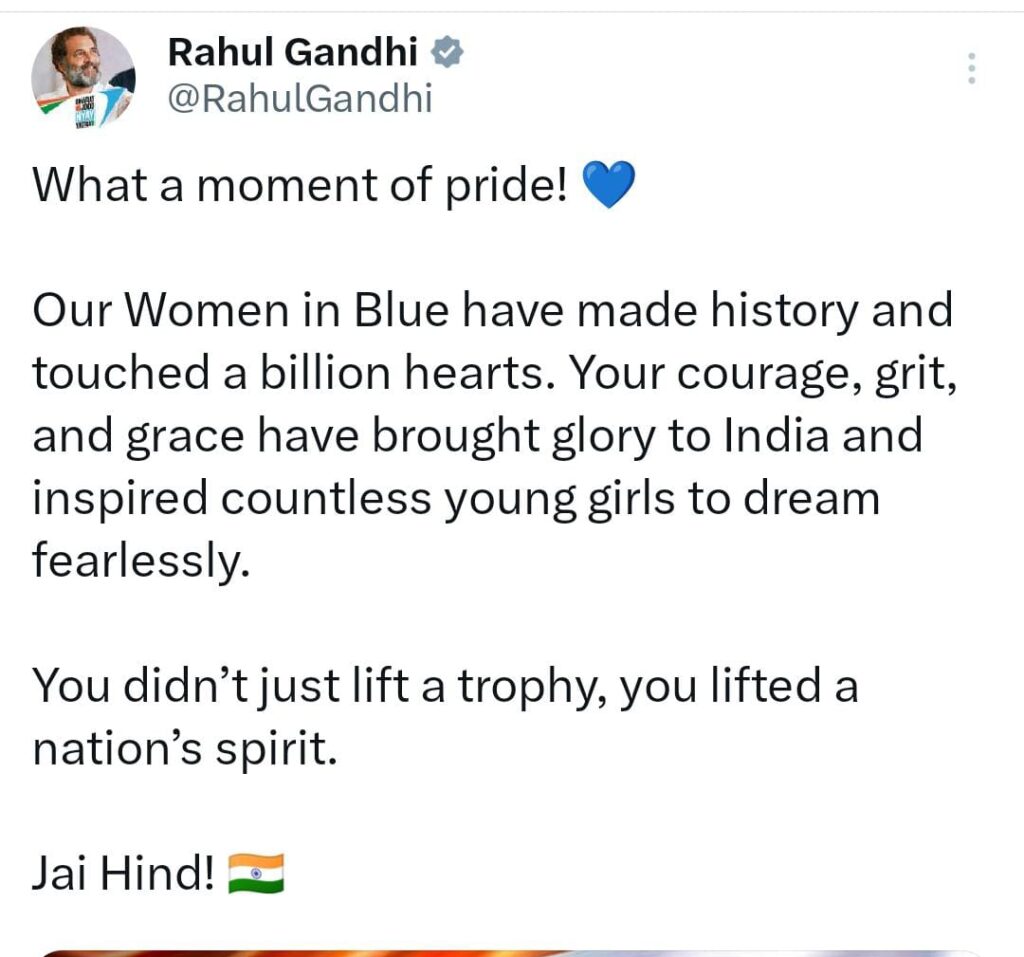Open the Rahul Gandhi display name link

[x=292, y=52]
